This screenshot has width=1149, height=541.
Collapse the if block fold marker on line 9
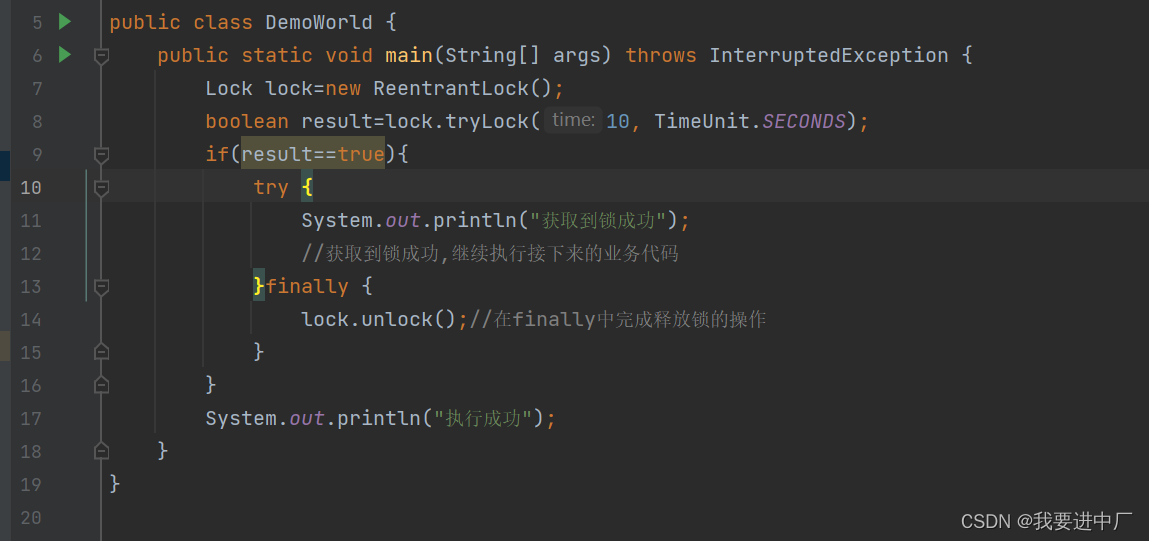pos(101,155)
